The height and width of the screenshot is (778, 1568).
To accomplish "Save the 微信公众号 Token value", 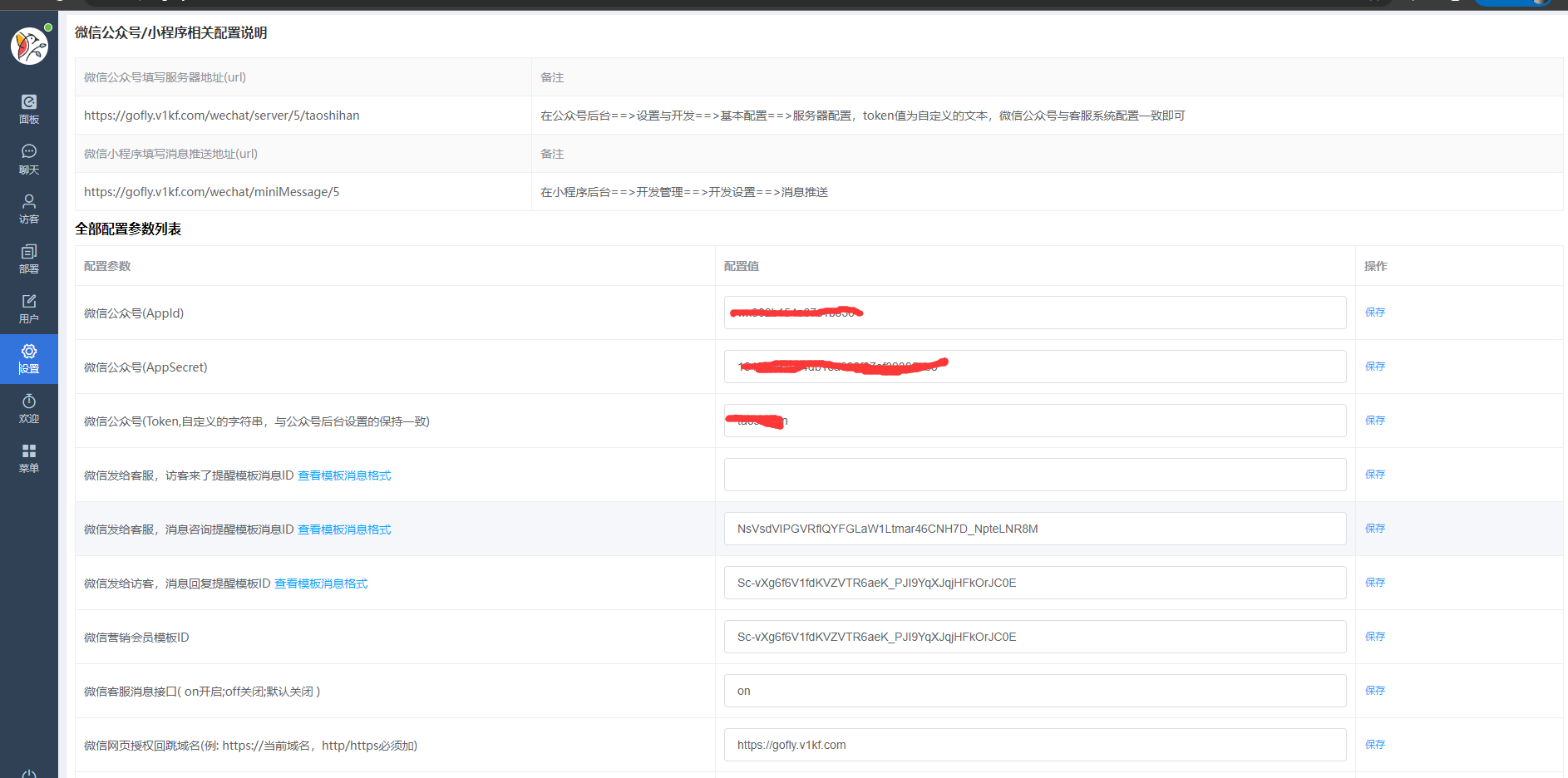I will point(1374,421).
